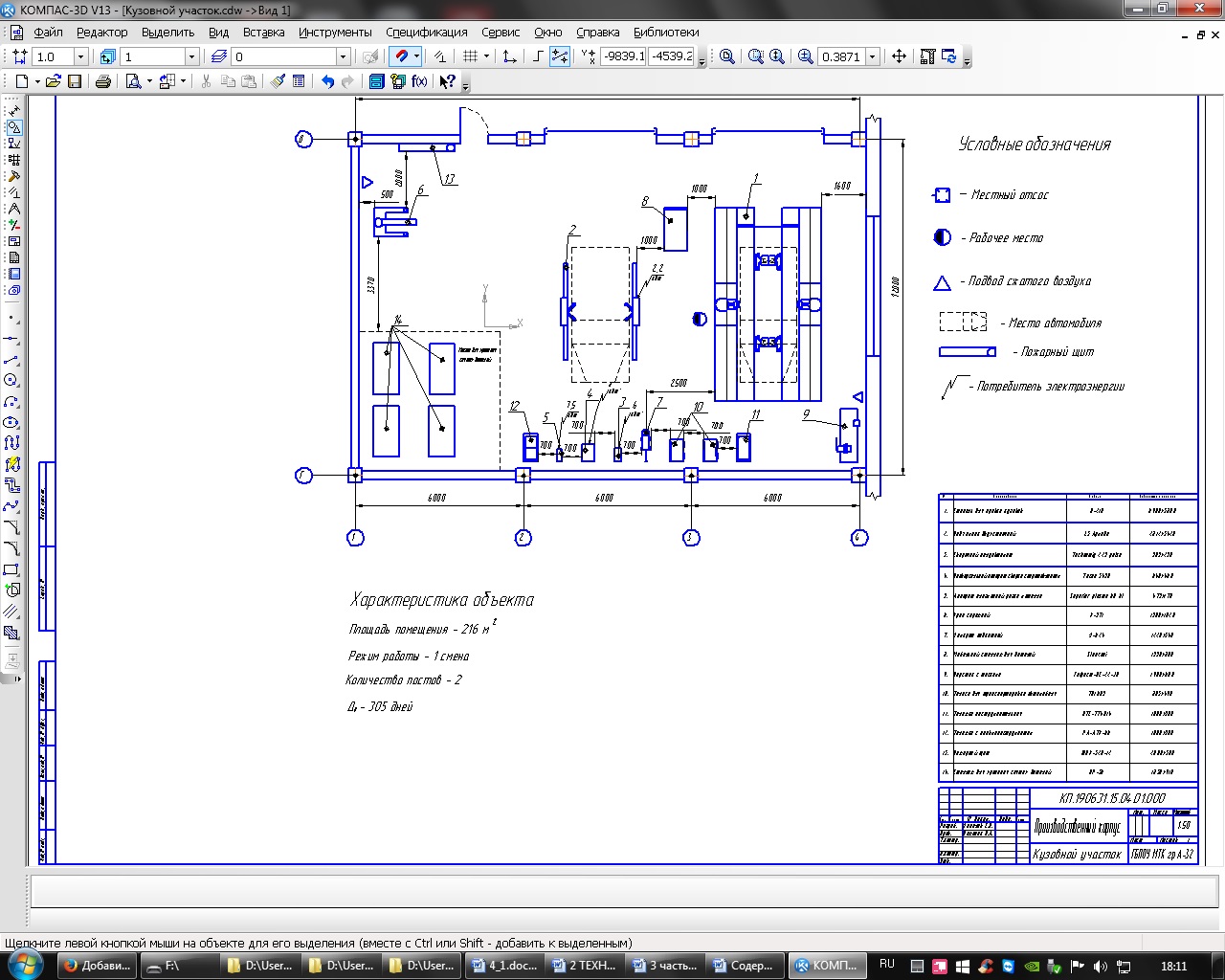Image resolution: width=1225 pixels, height=980 pixels.
Task: Click the Print icon in toolbar
Action: click(103, 82)
